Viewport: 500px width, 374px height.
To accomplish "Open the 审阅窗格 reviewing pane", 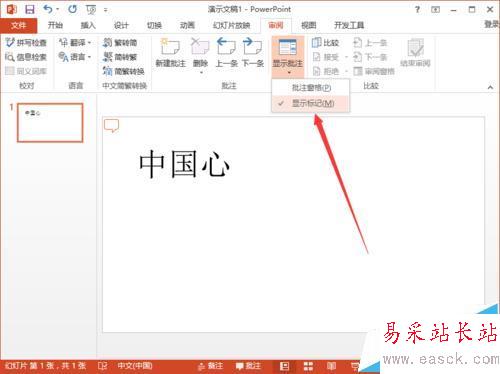I will coord(374,71).
